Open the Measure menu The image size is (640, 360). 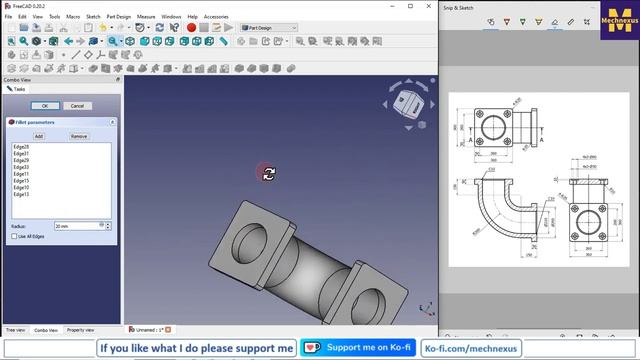pos(146,17)
